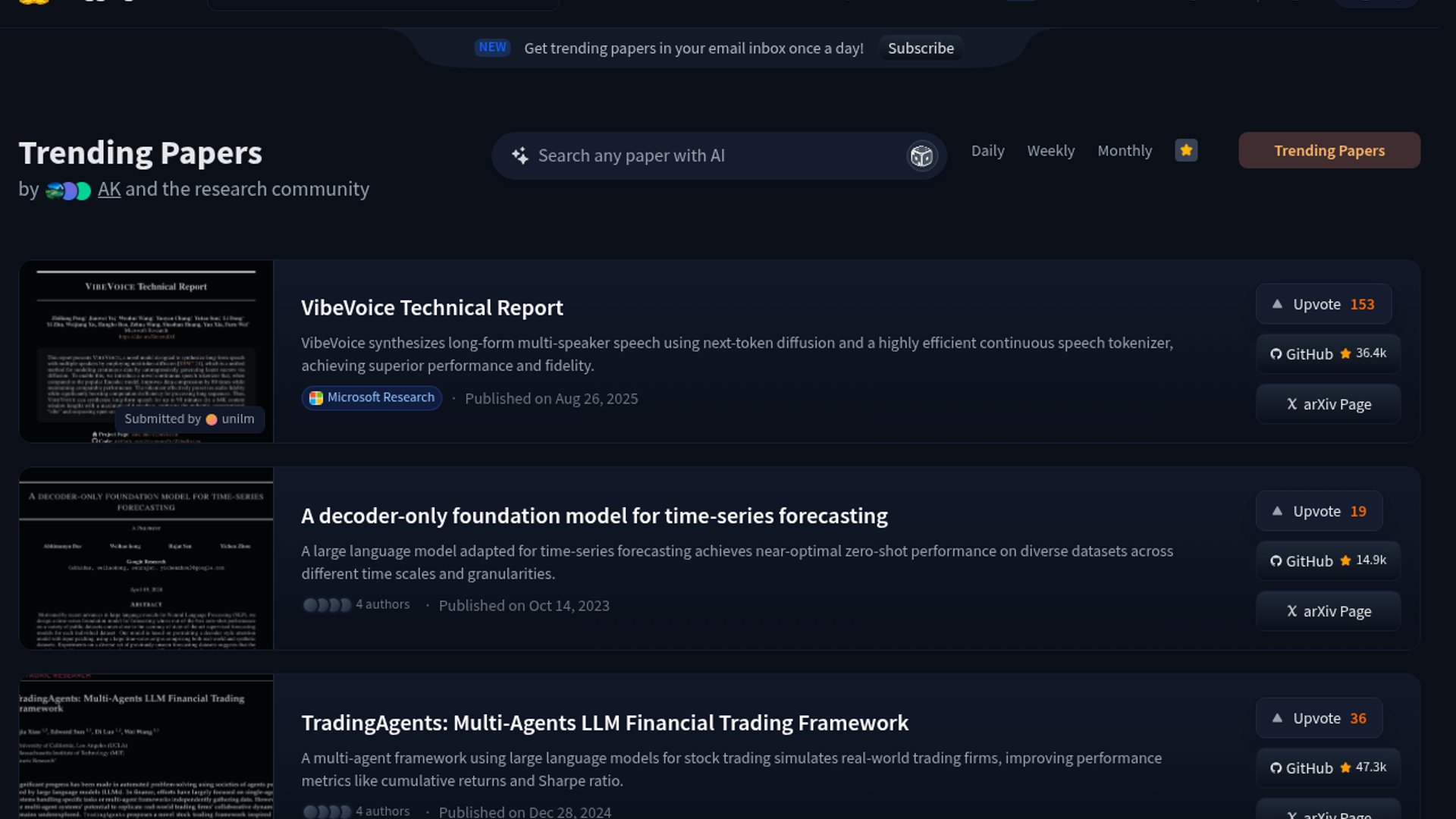Click the random paper dice icon
This screenshot has width=1456, height=819.
[921, 156]
